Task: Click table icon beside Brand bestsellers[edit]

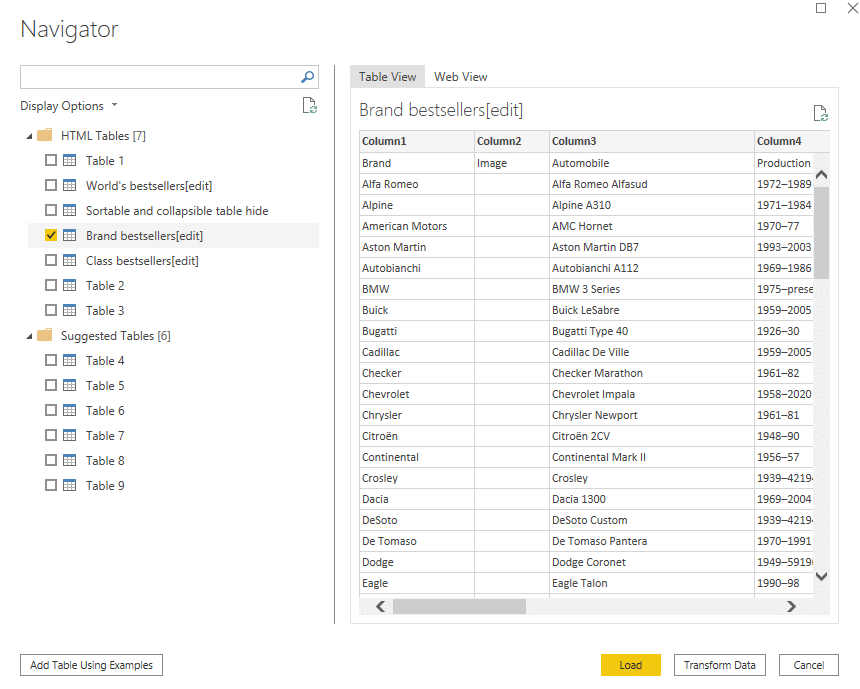Action: [x=70, y=235]
